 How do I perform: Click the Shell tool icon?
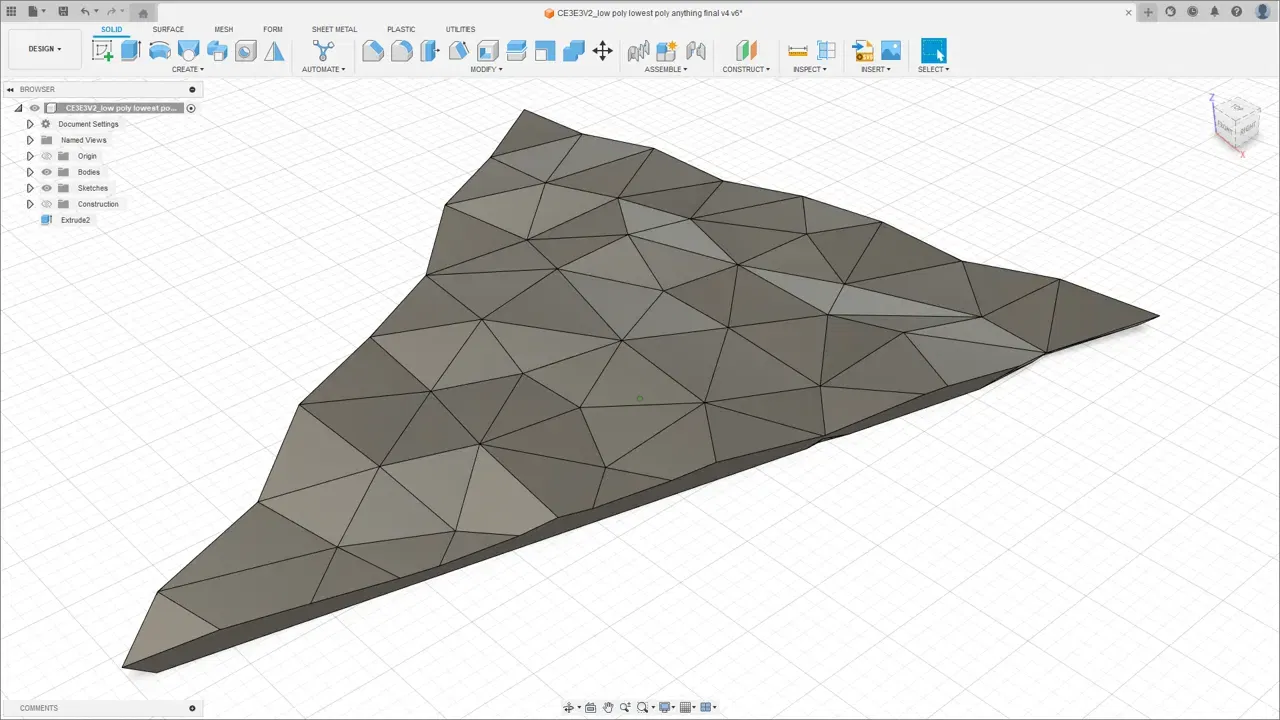[x=487, y=51]
